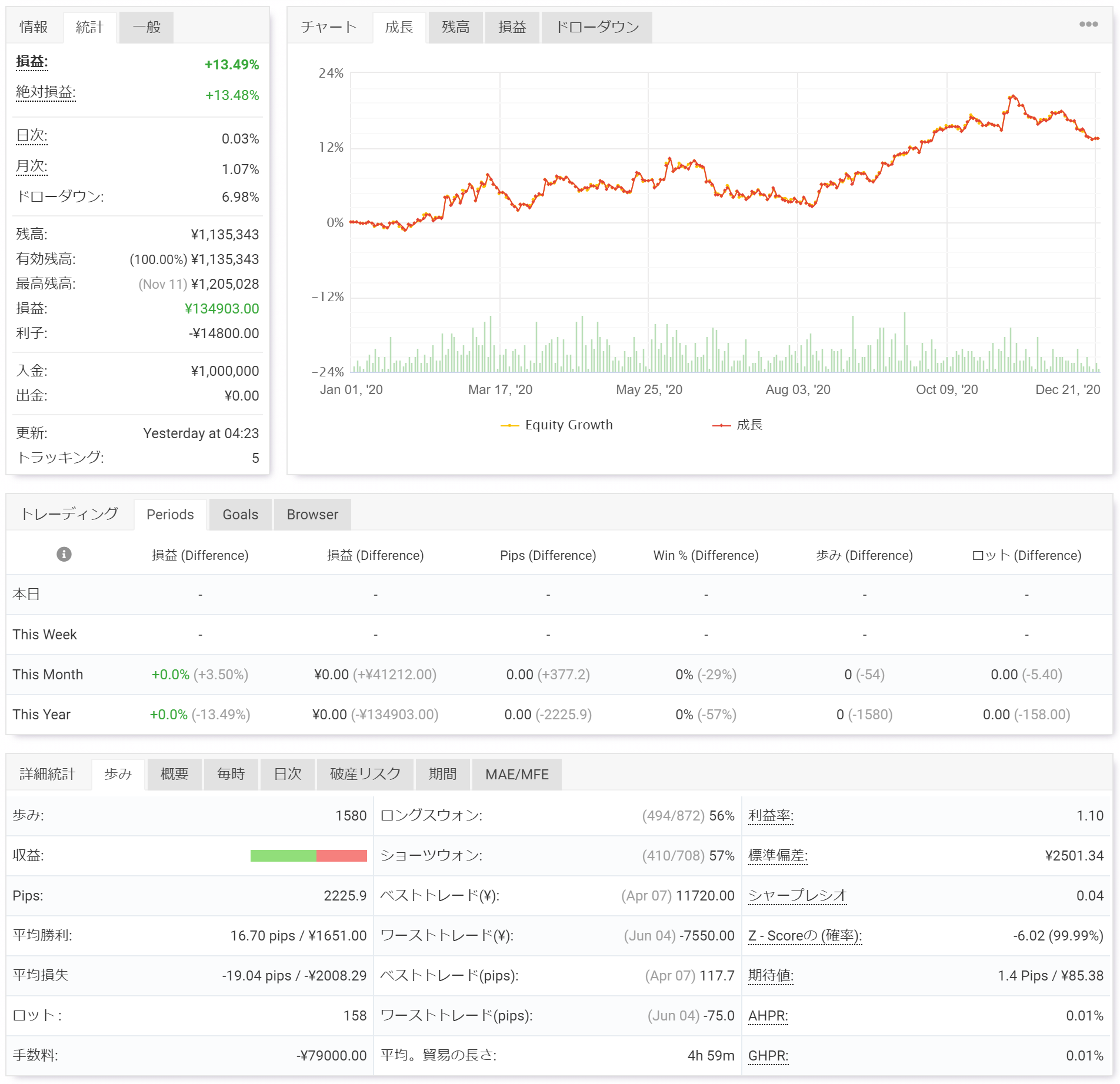This screenshot has height=1084, width=1120.
Task: Click the Win % (Difference) column header
Action: pyautogui.click(x=706, y=555)
